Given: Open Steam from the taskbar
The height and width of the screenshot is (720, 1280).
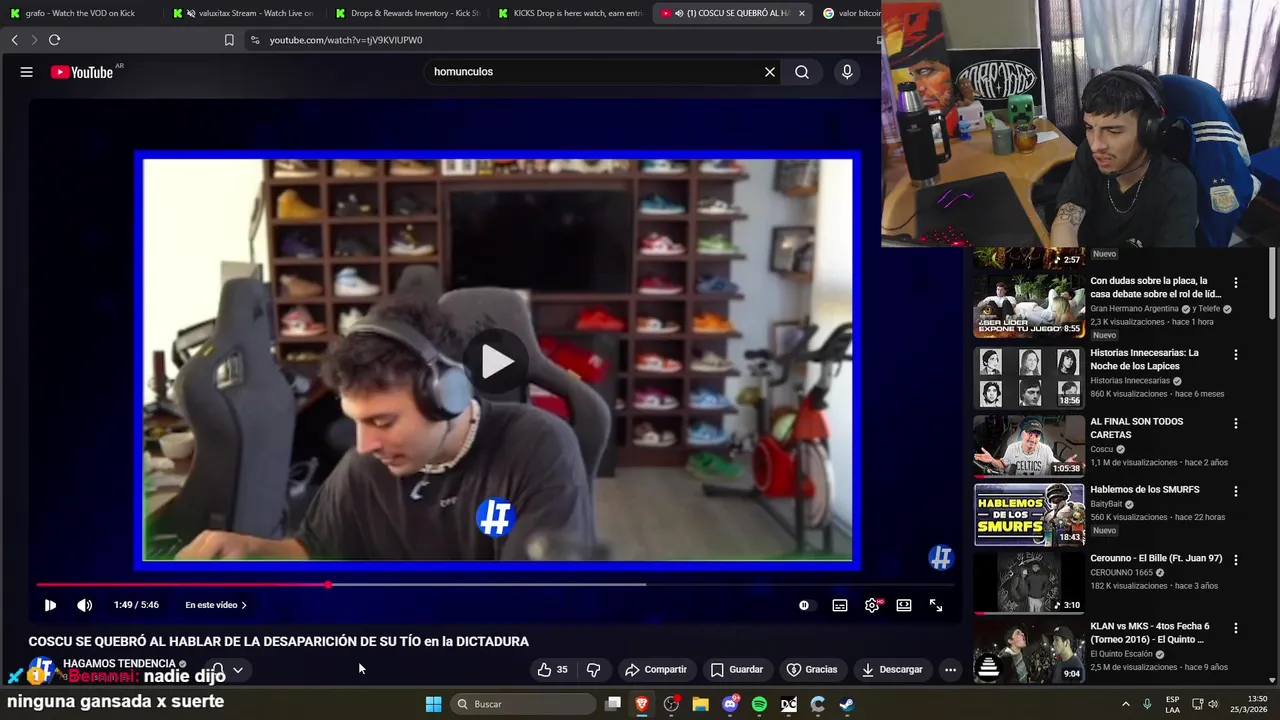Looking at the screenshot, I should [x=846, y=704].
